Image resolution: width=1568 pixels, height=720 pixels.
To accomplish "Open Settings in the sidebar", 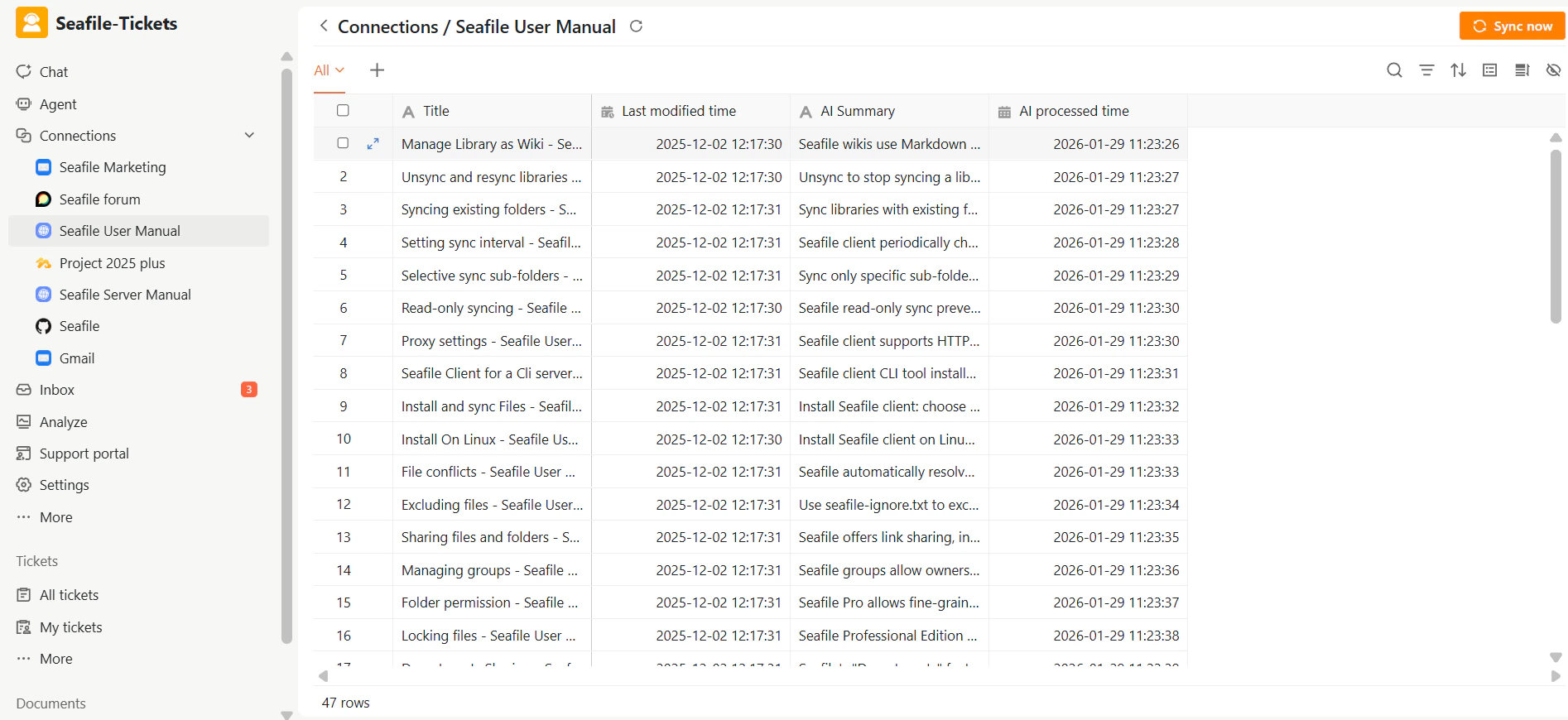I will click(138, 485).
